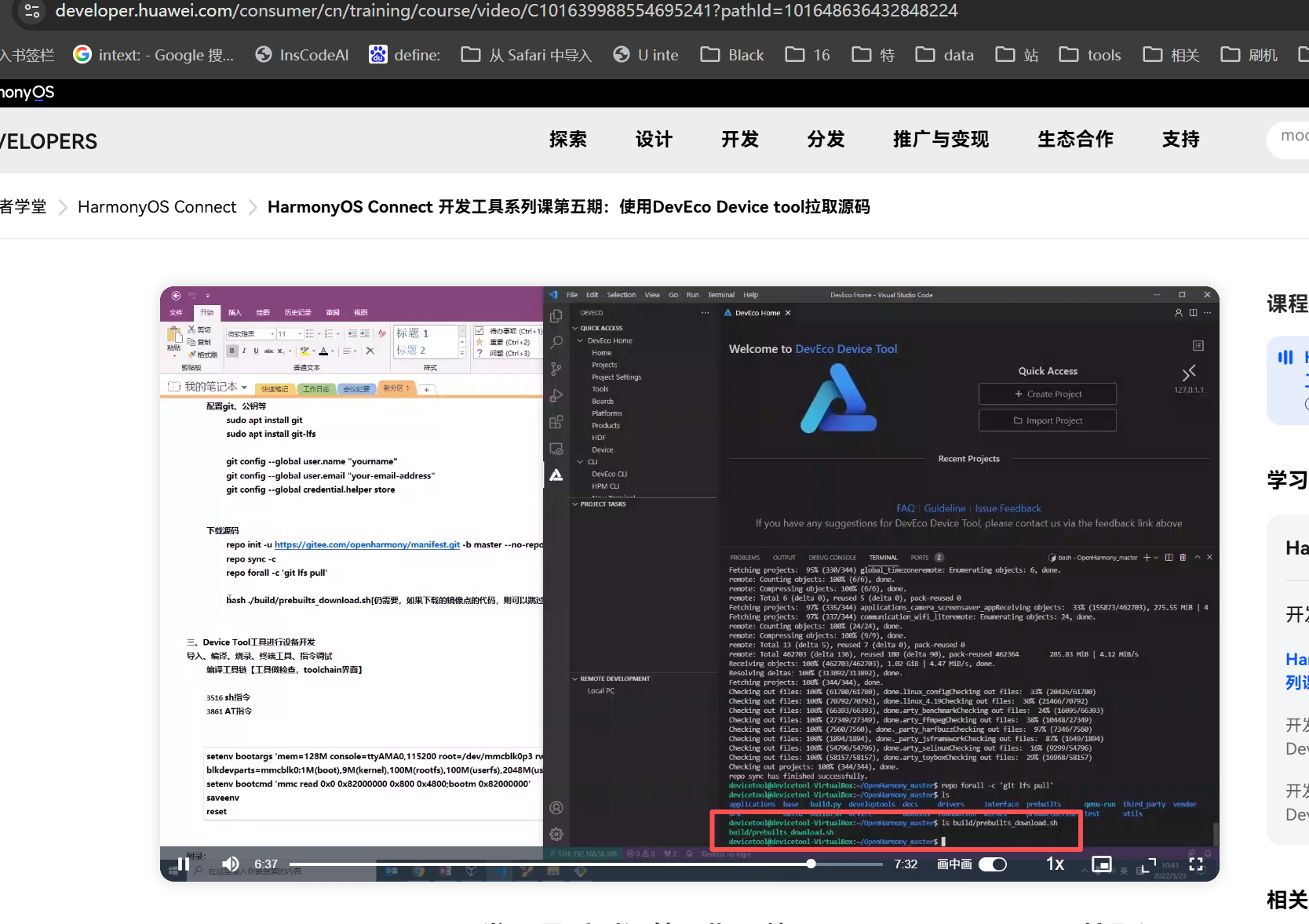Mute the video with the speaker icon

tap(230, 864)
